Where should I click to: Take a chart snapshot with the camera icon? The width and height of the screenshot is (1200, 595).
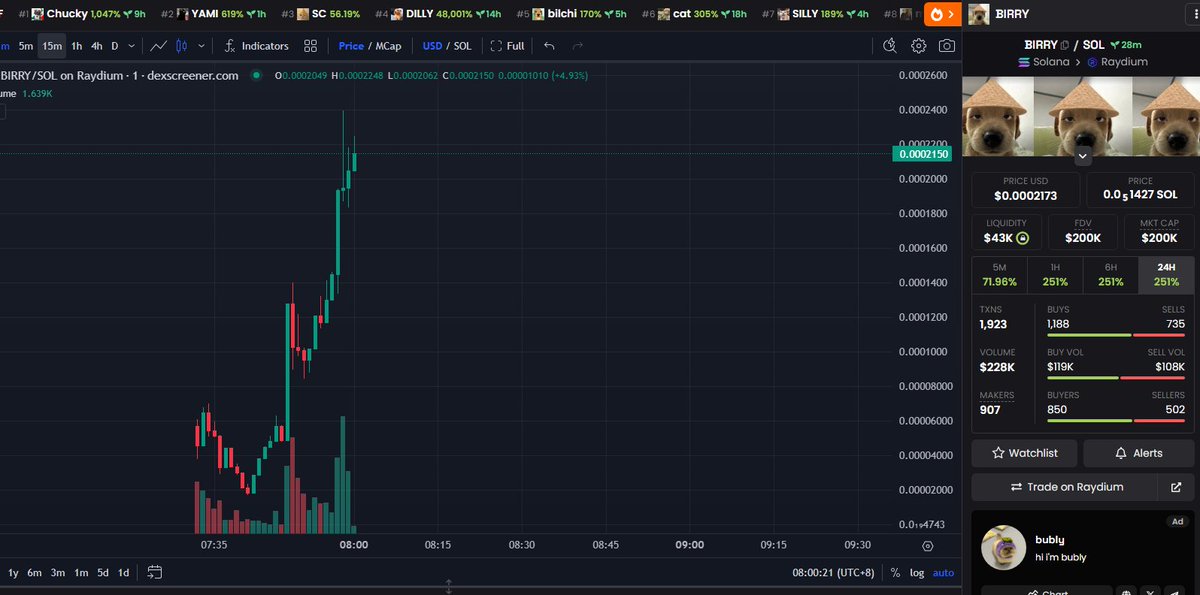946,46
